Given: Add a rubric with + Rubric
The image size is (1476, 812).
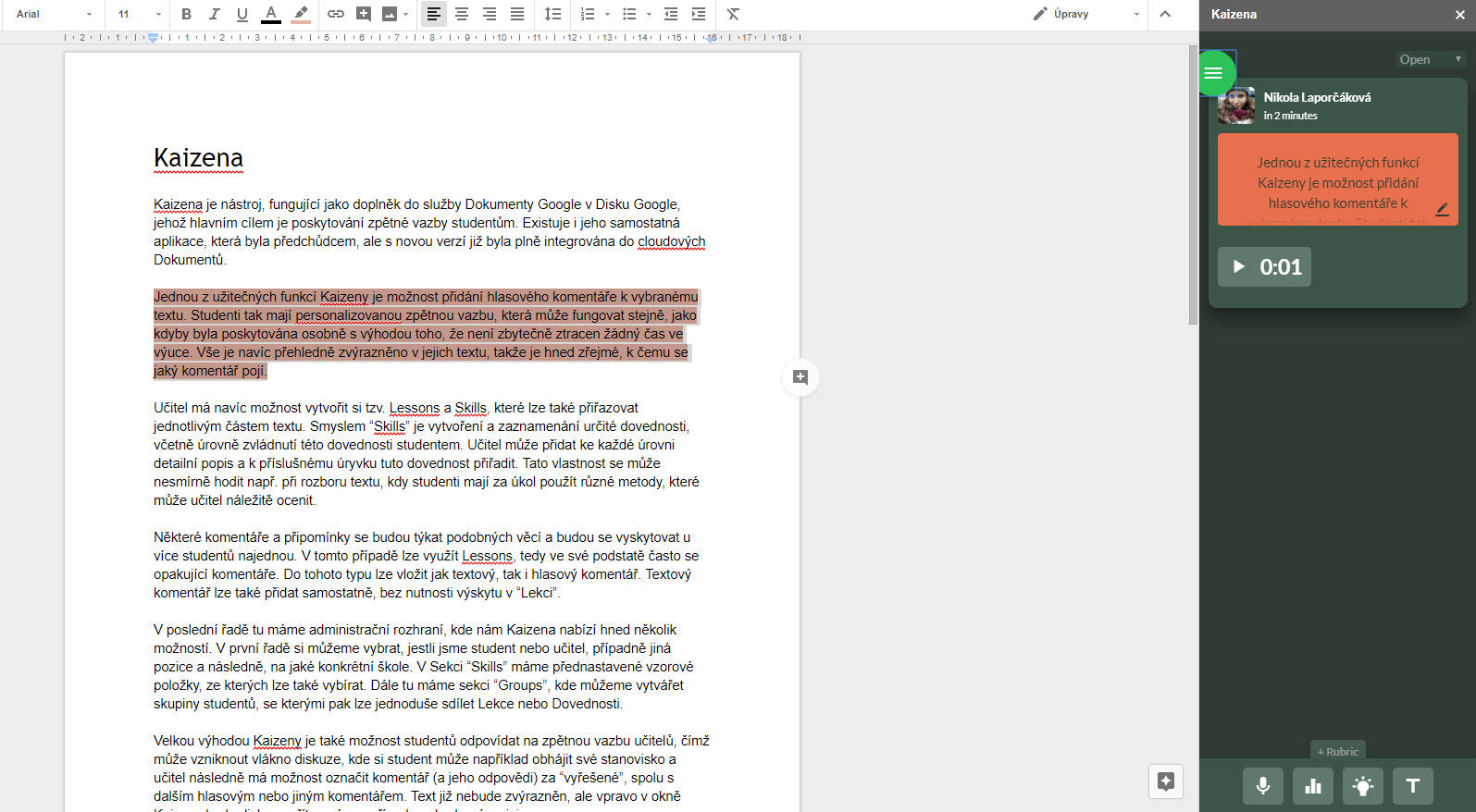Looking at the screenshot, I should [1338, 752].
